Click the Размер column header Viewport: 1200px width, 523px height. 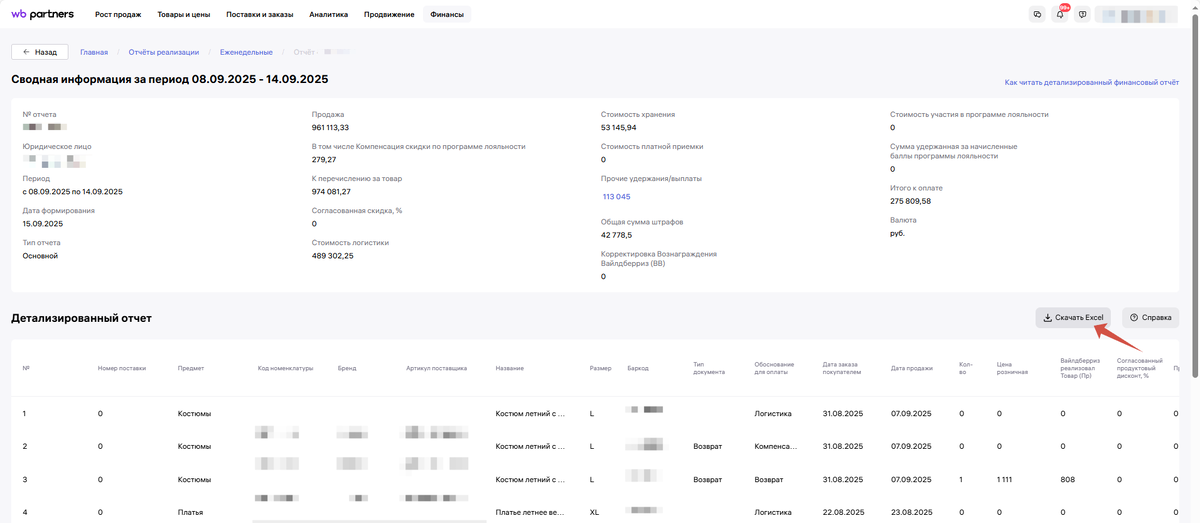point(600,369)
